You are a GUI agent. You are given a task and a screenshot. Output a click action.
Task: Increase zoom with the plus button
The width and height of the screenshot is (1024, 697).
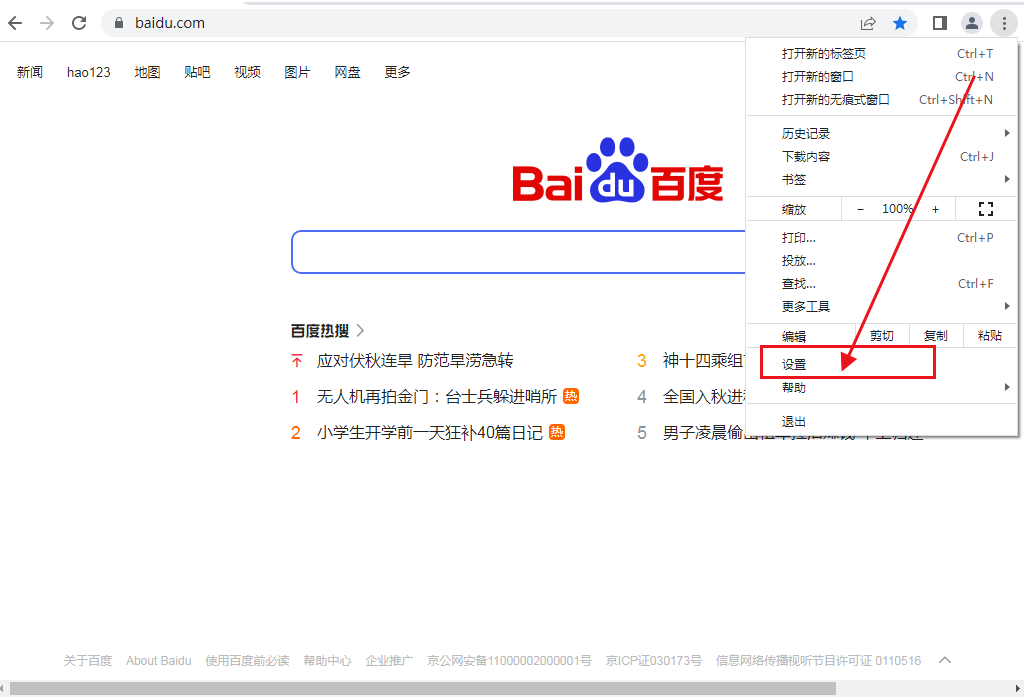point(935,209)
